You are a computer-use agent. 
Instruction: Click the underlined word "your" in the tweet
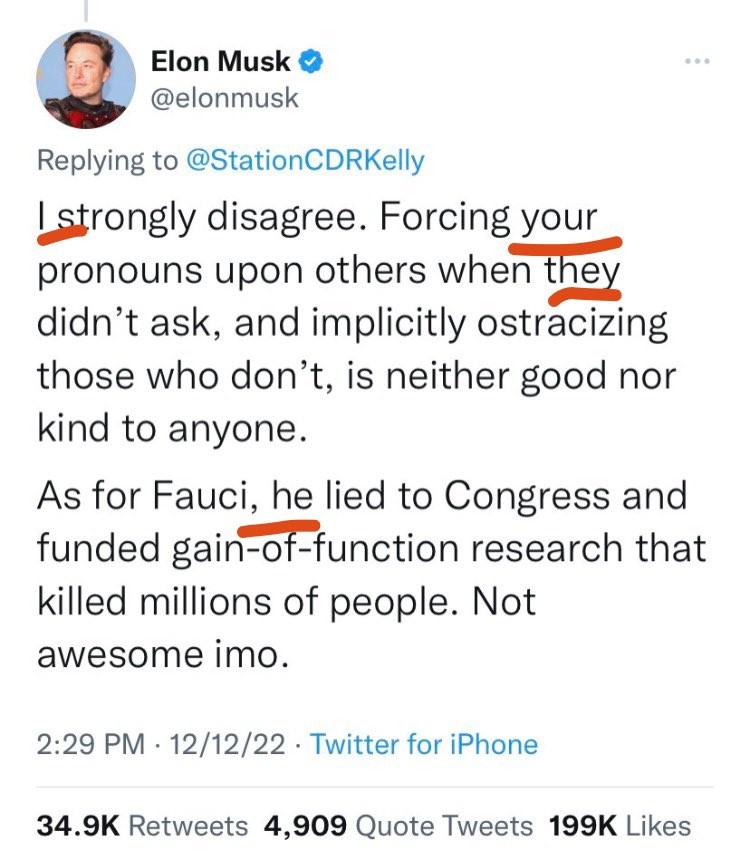point(560,217)
